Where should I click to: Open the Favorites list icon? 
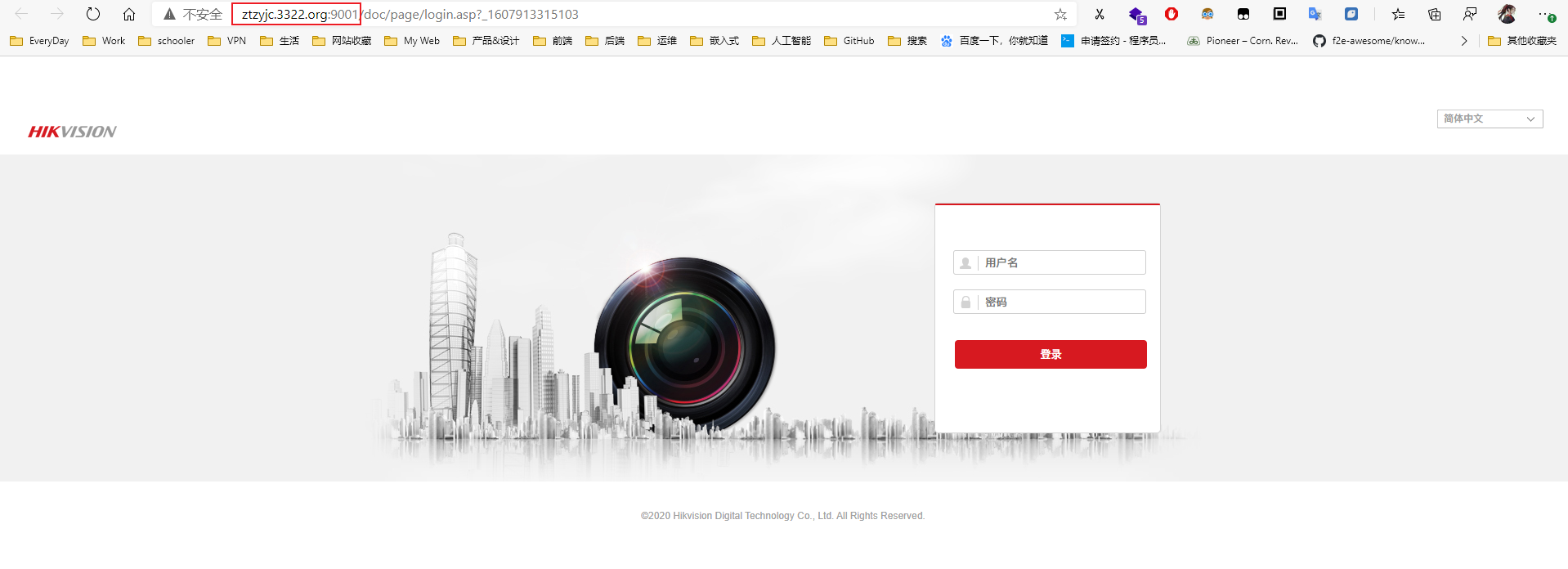[x=1398, y=14]
